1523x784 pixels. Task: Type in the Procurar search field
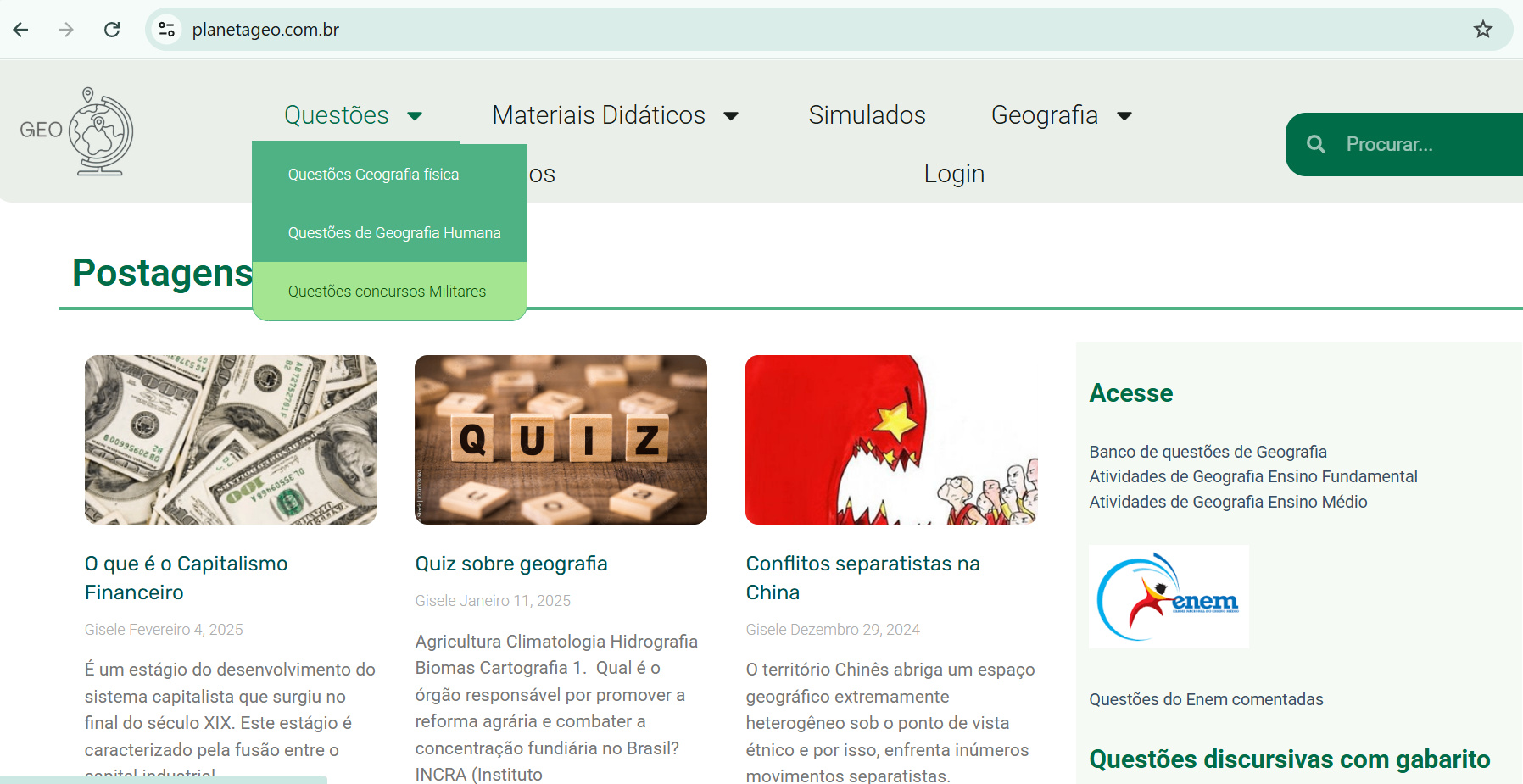(1425, 144)
